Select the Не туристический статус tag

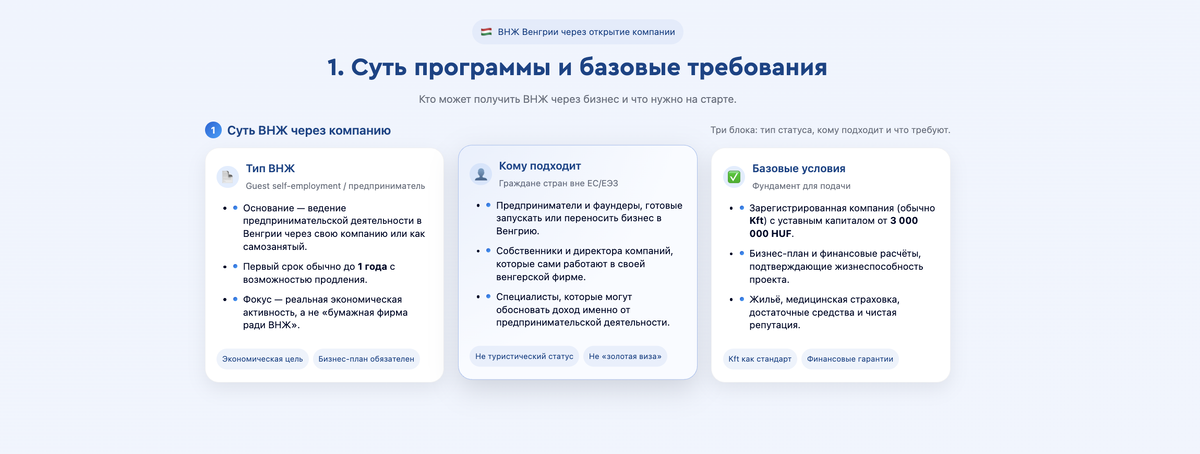(x=524, y=356)
